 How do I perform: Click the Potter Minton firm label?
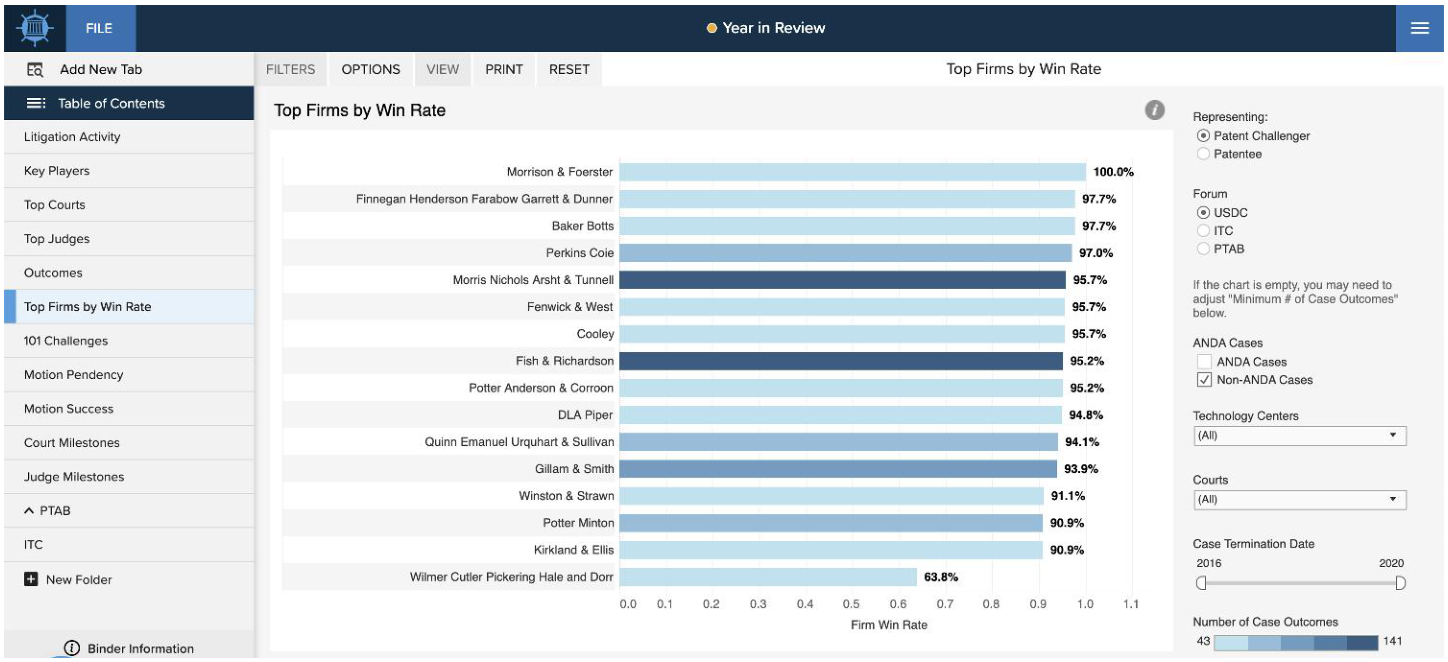(579, 523)
